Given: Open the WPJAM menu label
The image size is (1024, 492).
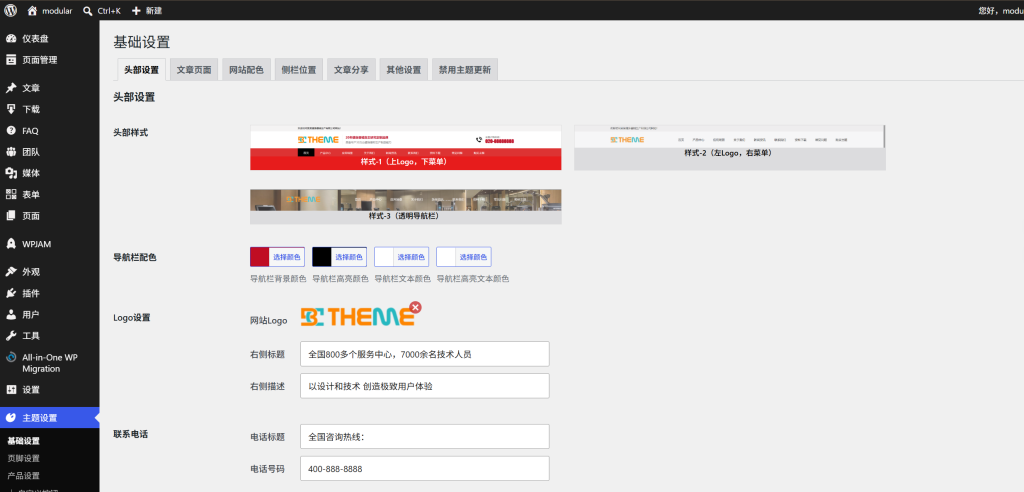Looking at the screenshot, I should point(37,244).
